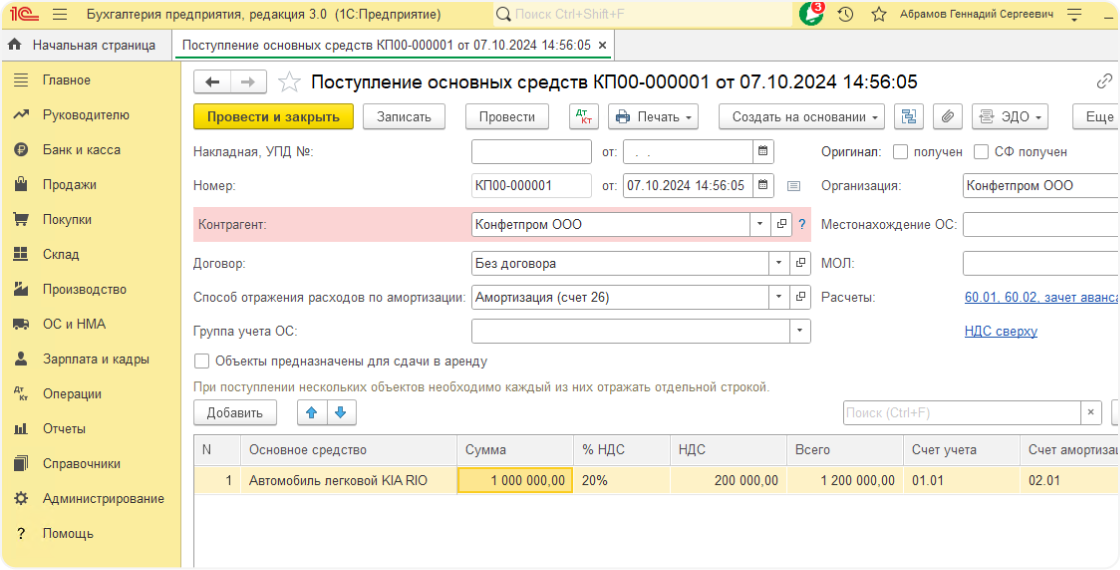Select the Сумма cell 1 000 000,00
The width and height of the screenshot is (1120, 570).
click(x=515, y=481)
